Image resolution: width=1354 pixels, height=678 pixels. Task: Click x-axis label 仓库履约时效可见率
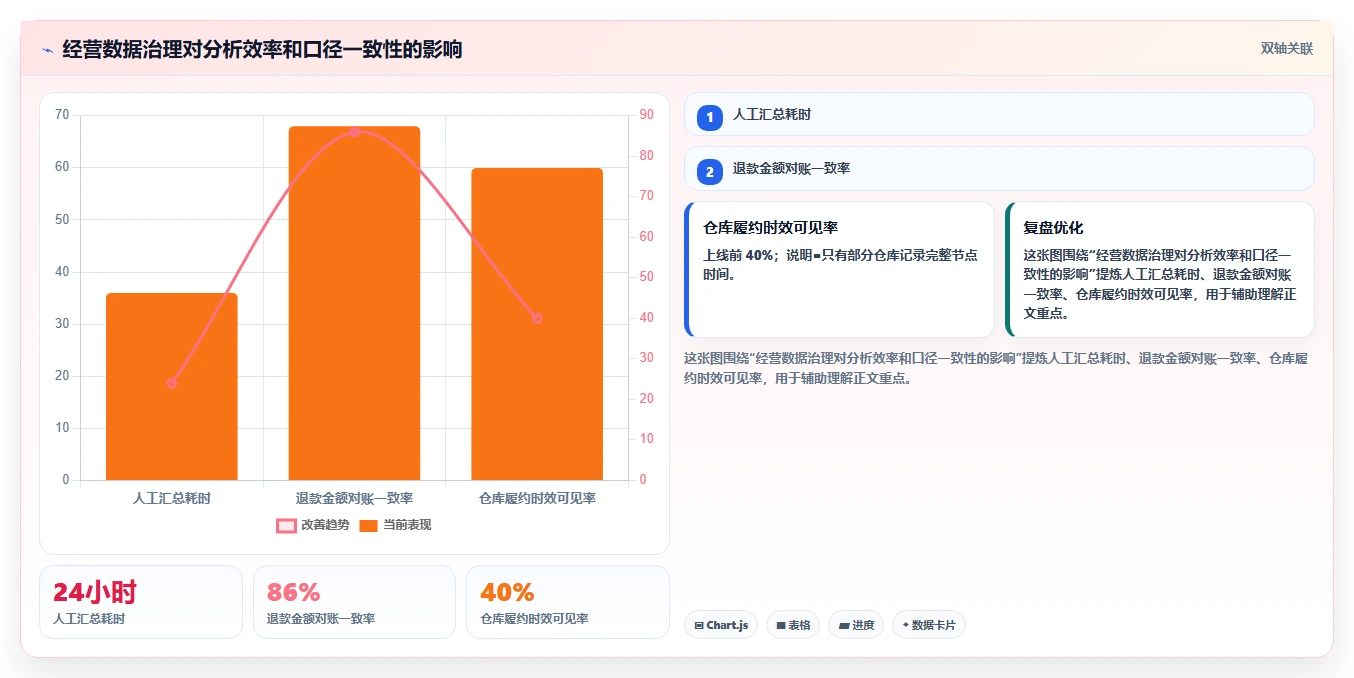(x=537, y=498)
